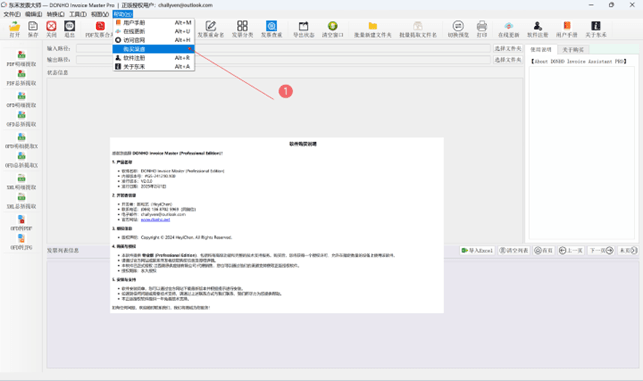Choose 软件注册 Alt+R in Help menu
The width and height of the screenshot is (643, 381).
tap(153, 58)
